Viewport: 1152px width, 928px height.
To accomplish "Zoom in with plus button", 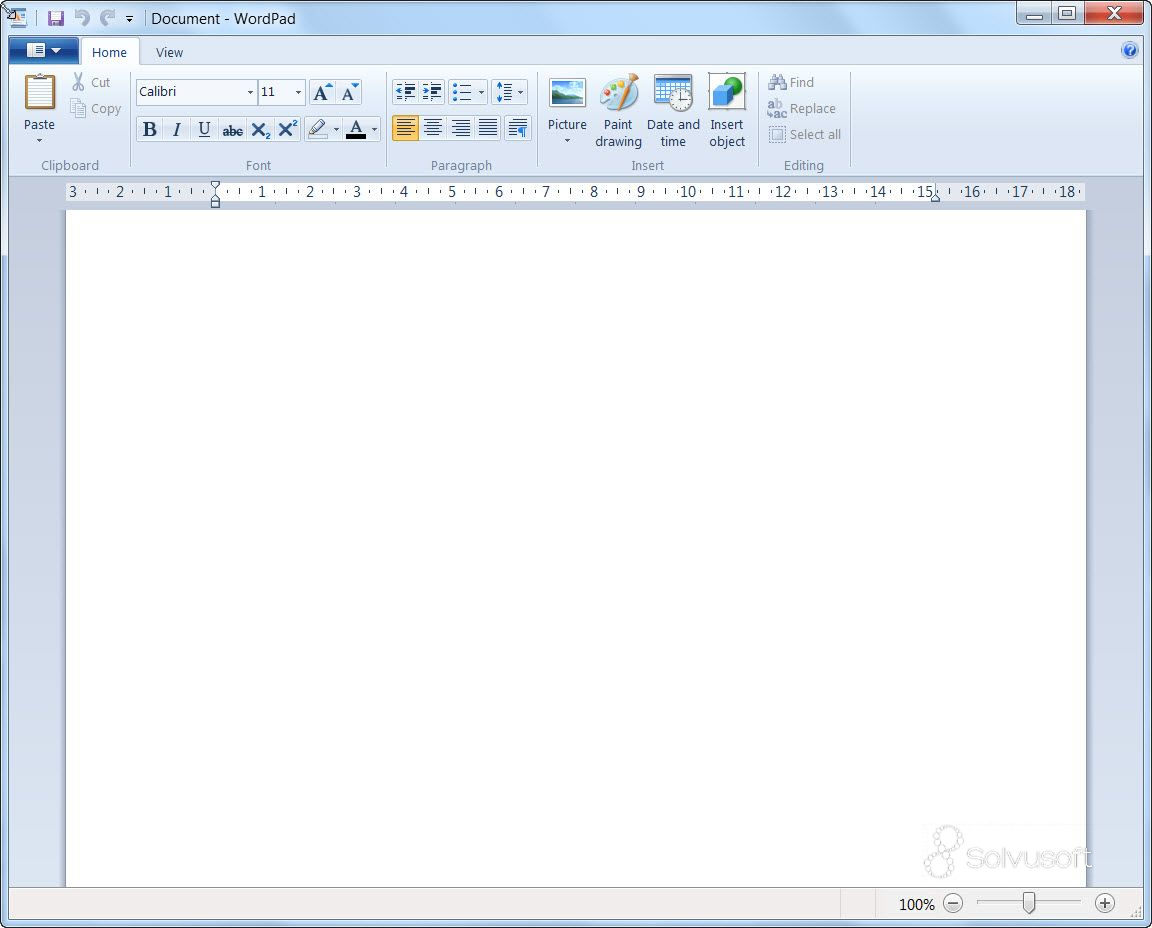I will [x=1105, y=903].
